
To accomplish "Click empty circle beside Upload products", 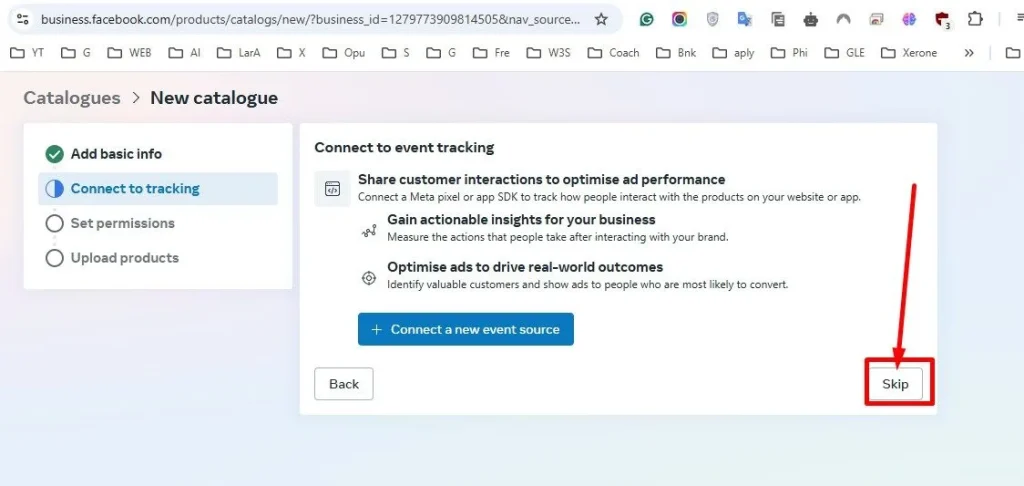I will (54, 258).
